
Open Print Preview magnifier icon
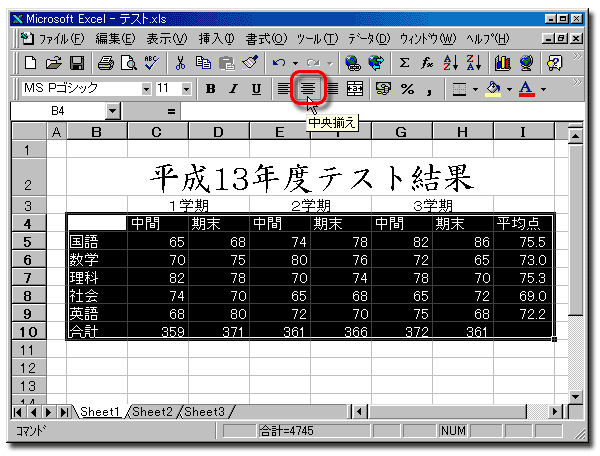coord(129,63)
